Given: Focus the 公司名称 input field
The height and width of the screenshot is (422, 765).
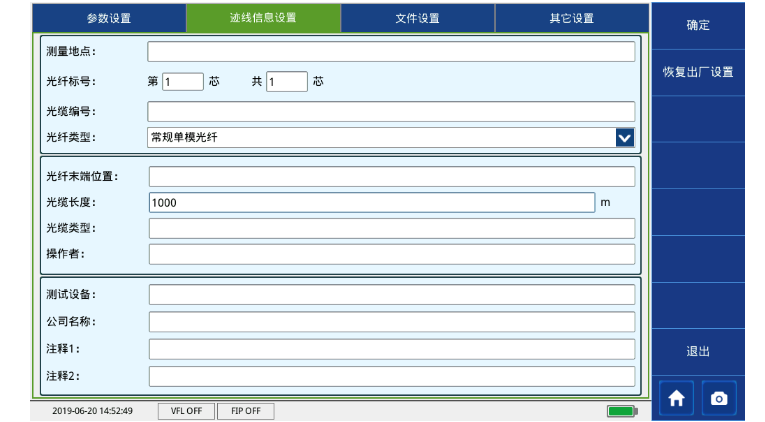Looking at the screenshot, I should tap(392, 322).
